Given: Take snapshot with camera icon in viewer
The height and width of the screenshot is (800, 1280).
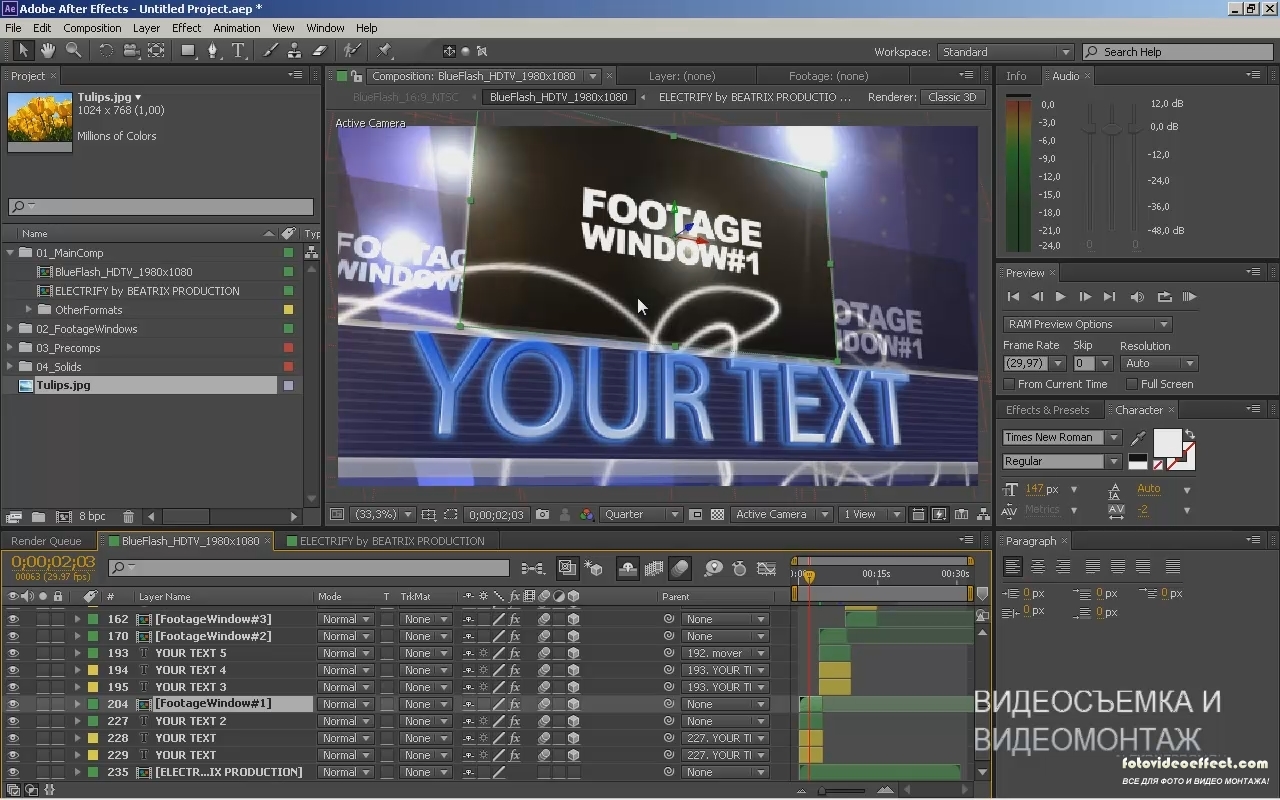Looking at the screenshot, I should tap(542, 515).
